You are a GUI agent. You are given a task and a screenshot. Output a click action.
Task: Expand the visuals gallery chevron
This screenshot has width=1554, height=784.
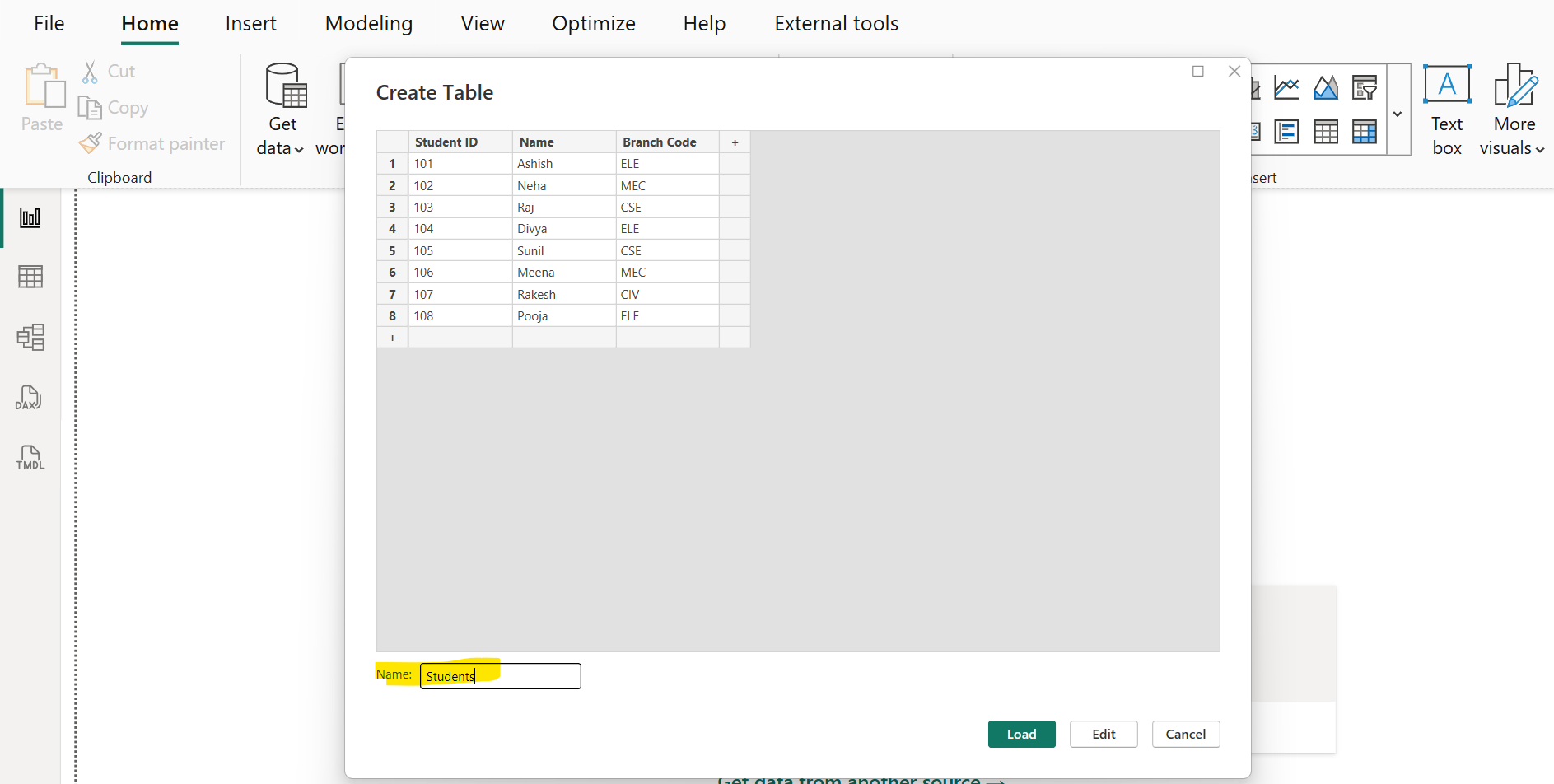click(x=1398, y=114)
